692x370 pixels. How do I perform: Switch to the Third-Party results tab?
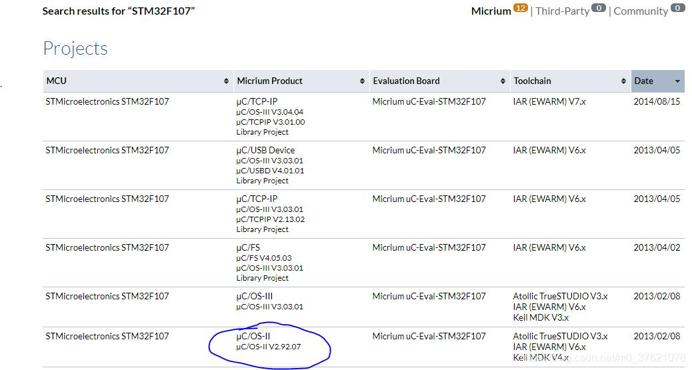(x=562, y=11)
